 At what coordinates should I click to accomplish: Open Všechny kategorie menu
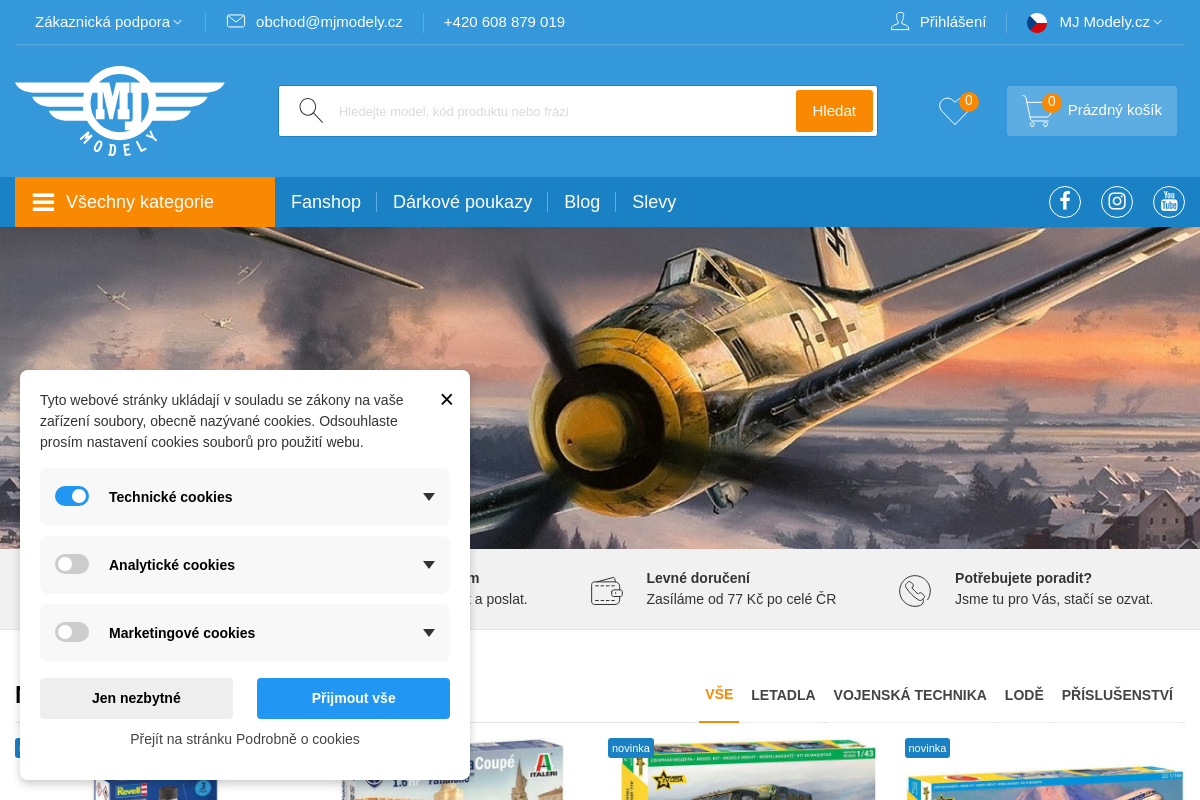click(x=145, y=202)
